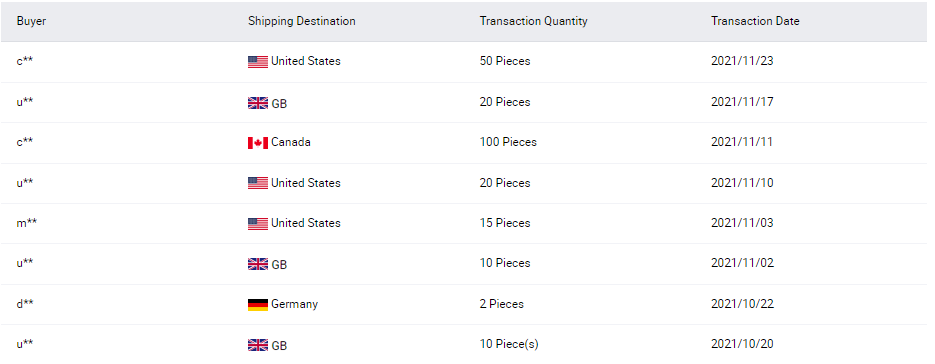Select the 100 Pieces quantity cell

click(x=508, y=142)
